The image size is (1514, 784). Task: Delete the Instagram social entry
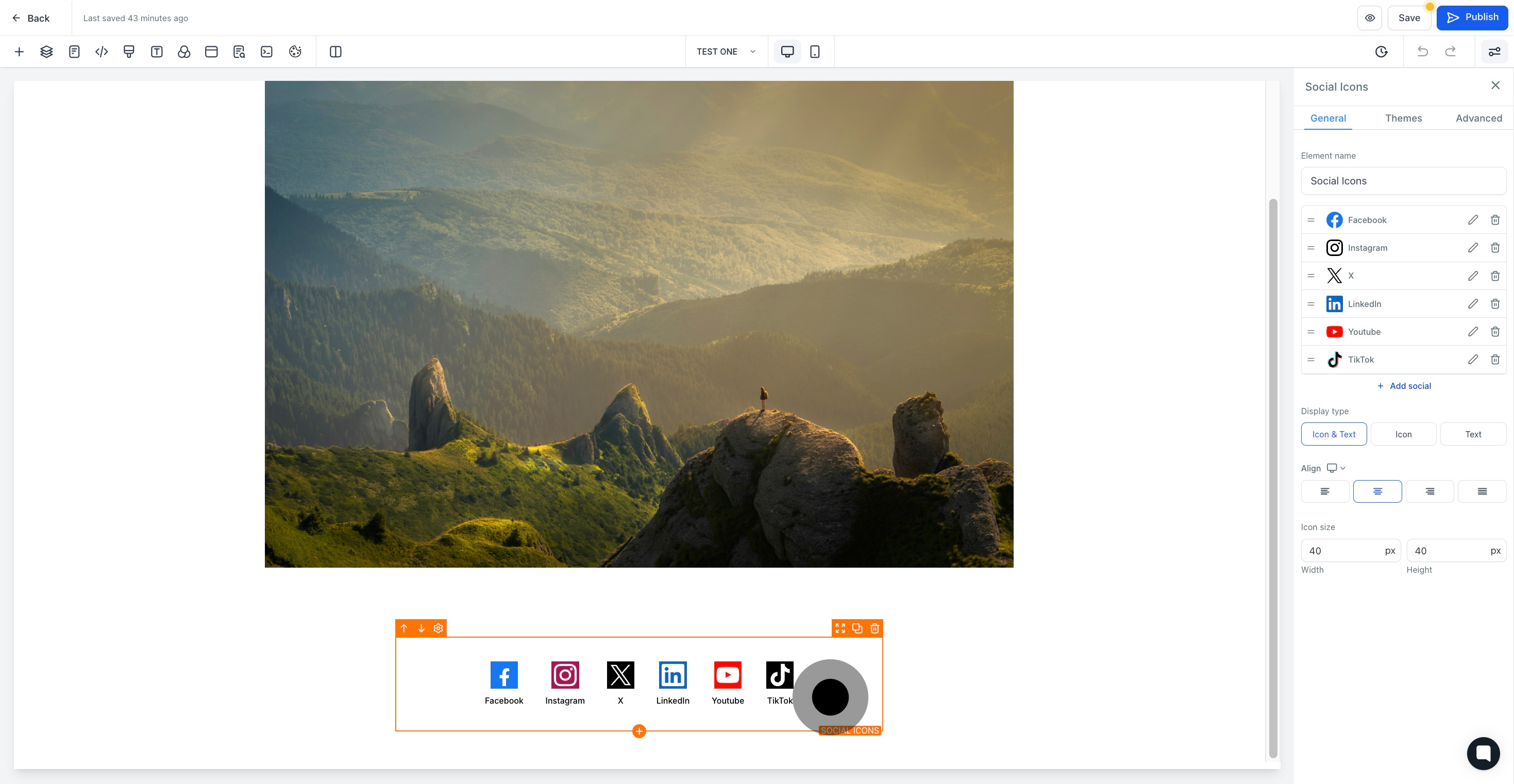[1495, 247]
